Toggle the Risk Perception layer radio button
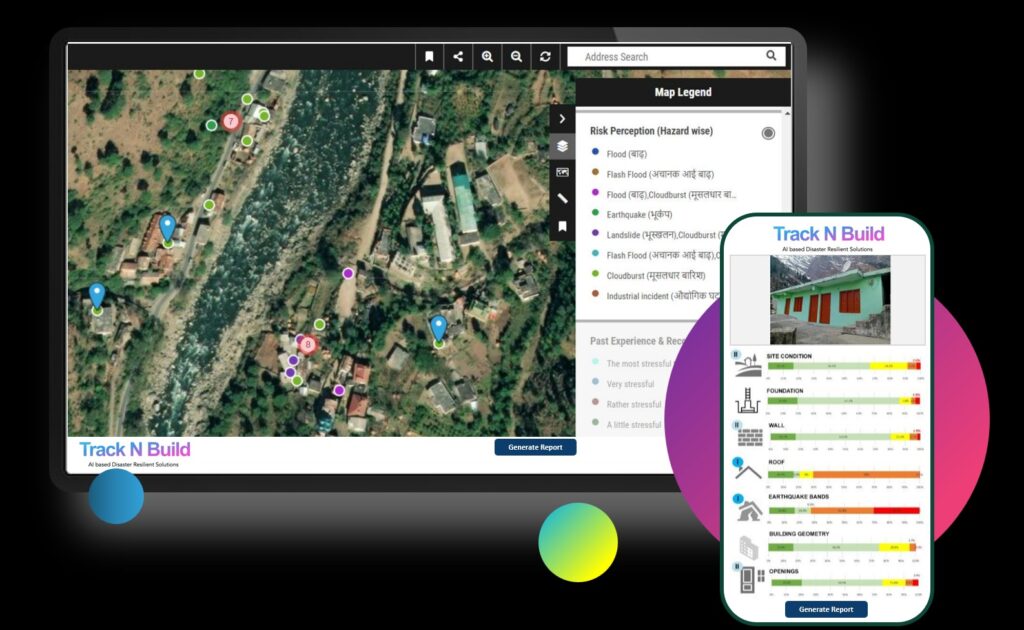This screenshot has height=630, width=1024. click(x=768, y=133)
